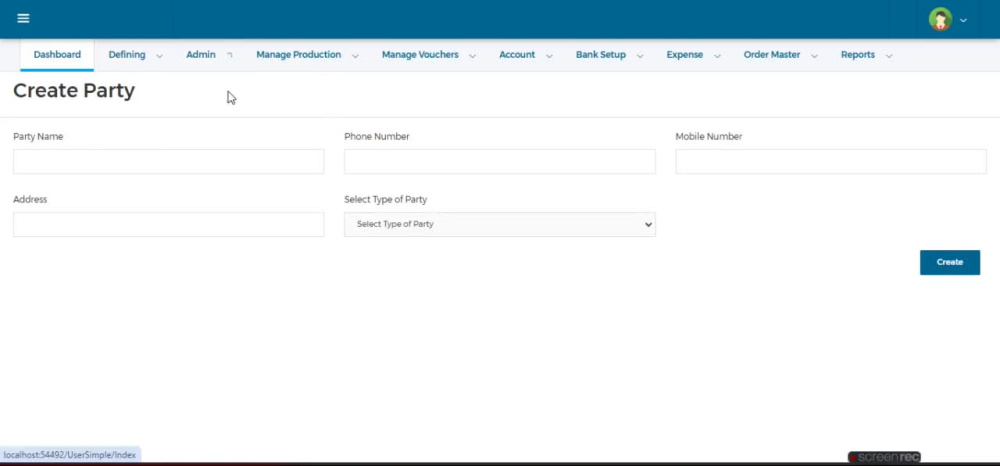Expand the chevron beside Bank Setup
The image size is (1000, 466).
click(640, 56)
